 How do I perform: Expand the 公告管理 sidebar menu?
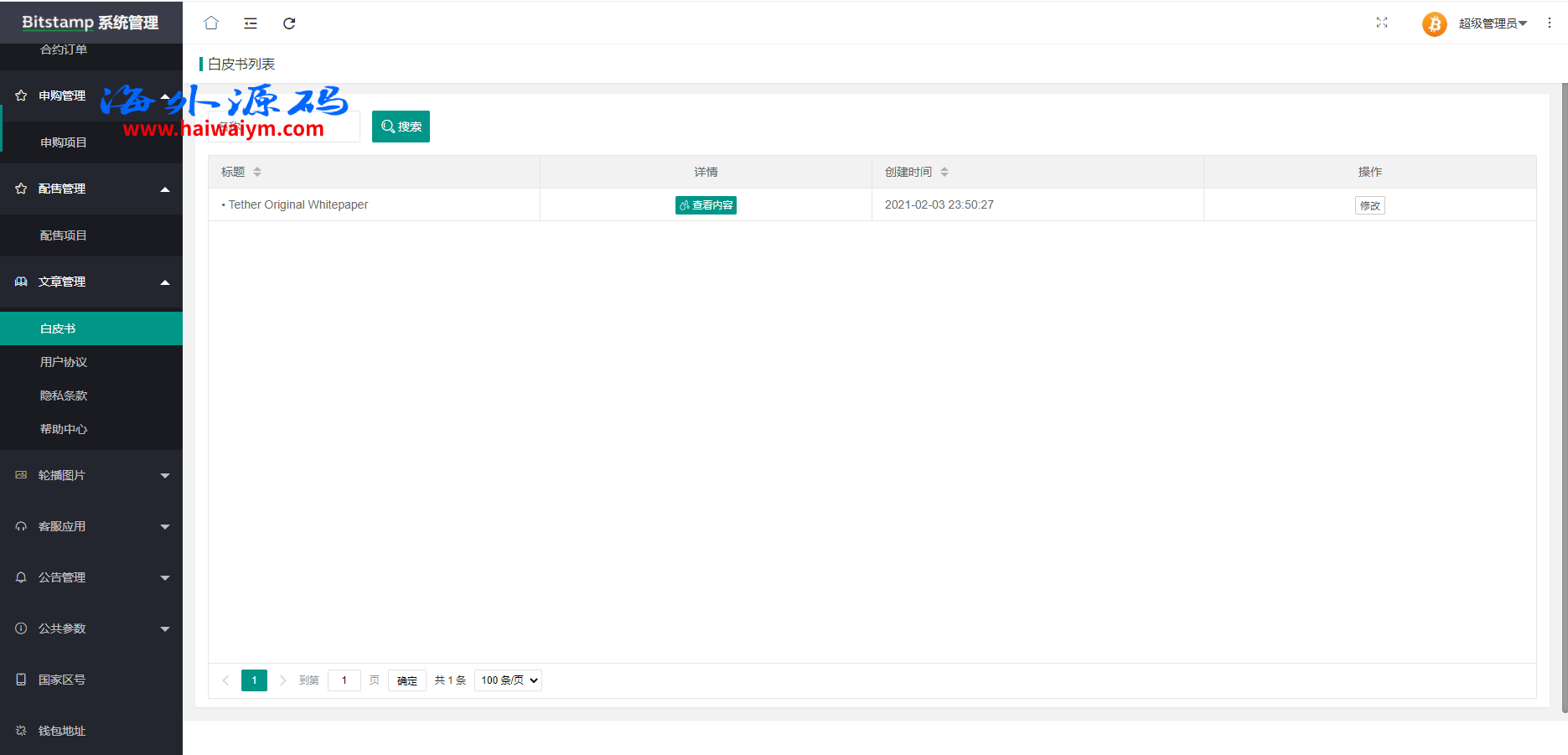click(x=91, y=577)
